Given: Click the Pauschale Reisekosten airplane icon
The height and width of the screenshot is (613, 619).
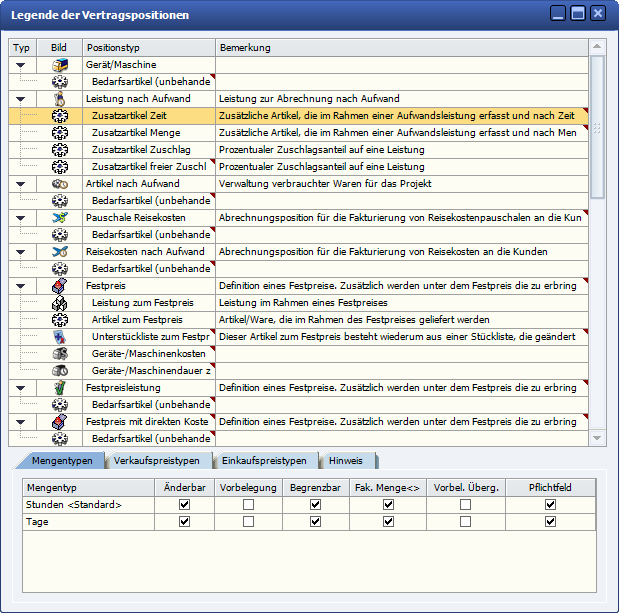Looking at the screenshot, I should (60, 217).
